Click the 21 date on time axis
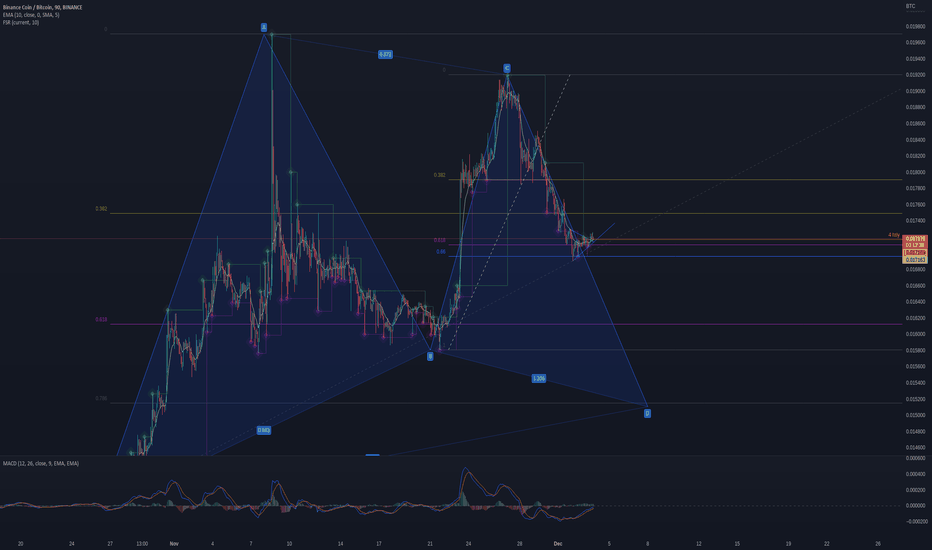The image size is (932, 550). (430, 543)
